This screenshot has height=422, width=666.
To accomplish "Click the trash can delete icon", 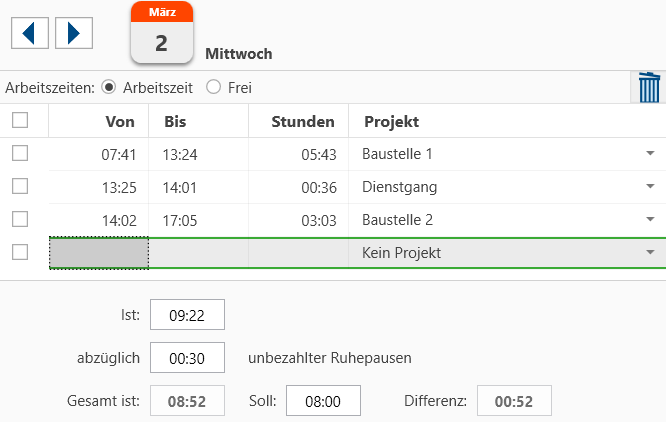I will coord(650,87).
